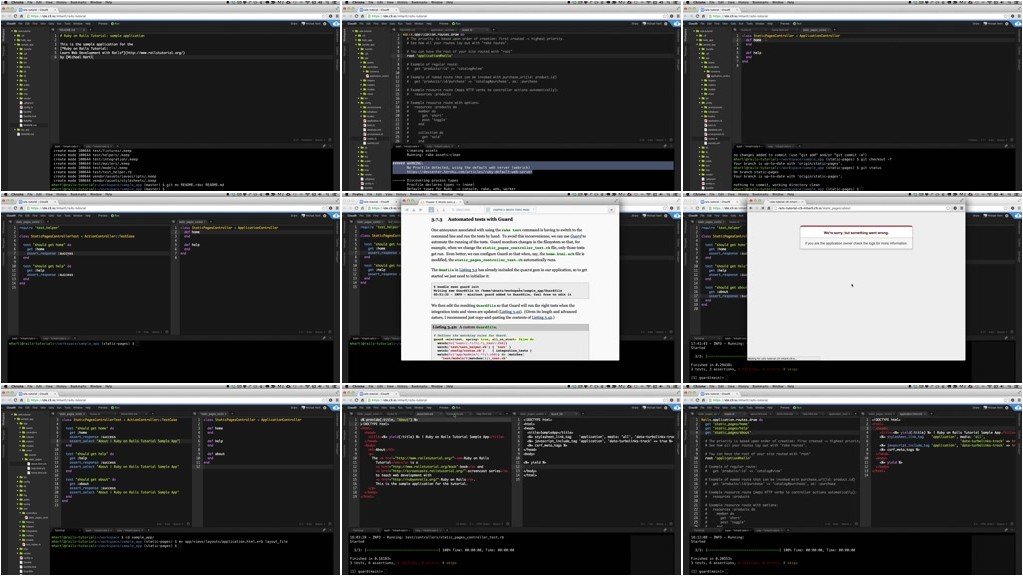Select the rails-tutorial Chrome tab in README frame
The height and width of the screenshot is (576, 1023).
point(37,10)
